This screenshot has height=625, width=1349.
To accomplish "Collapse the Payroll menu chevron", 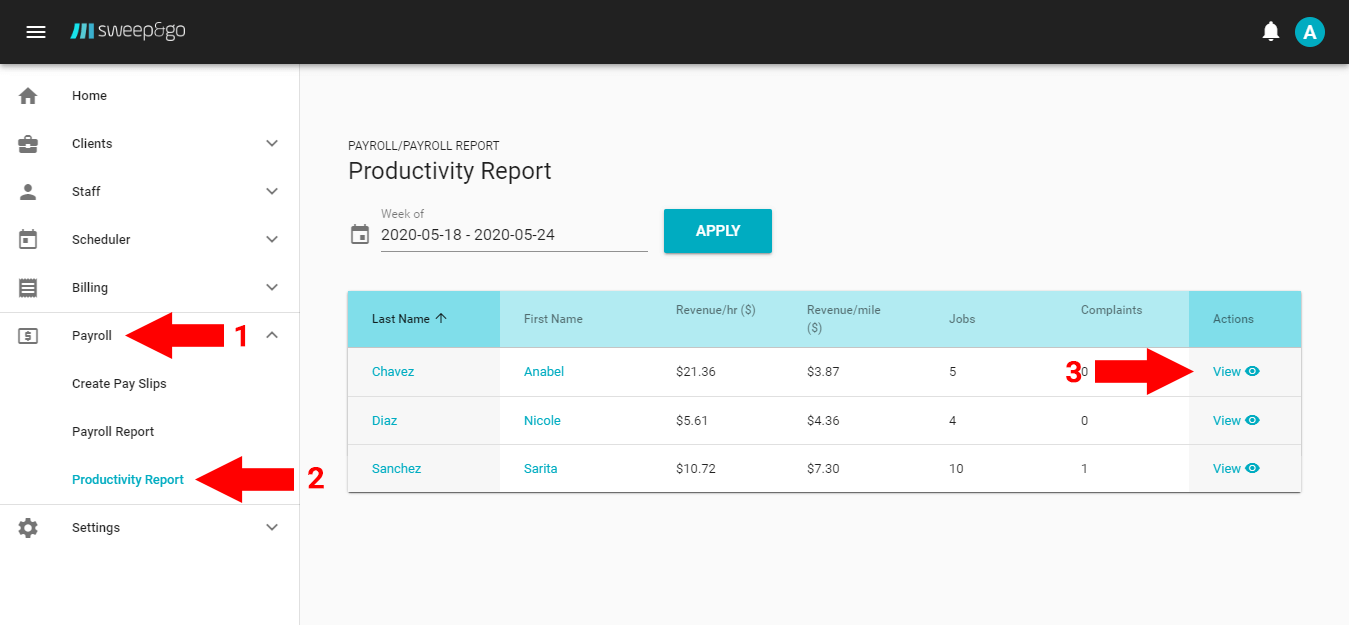I will tap(272, 336).
